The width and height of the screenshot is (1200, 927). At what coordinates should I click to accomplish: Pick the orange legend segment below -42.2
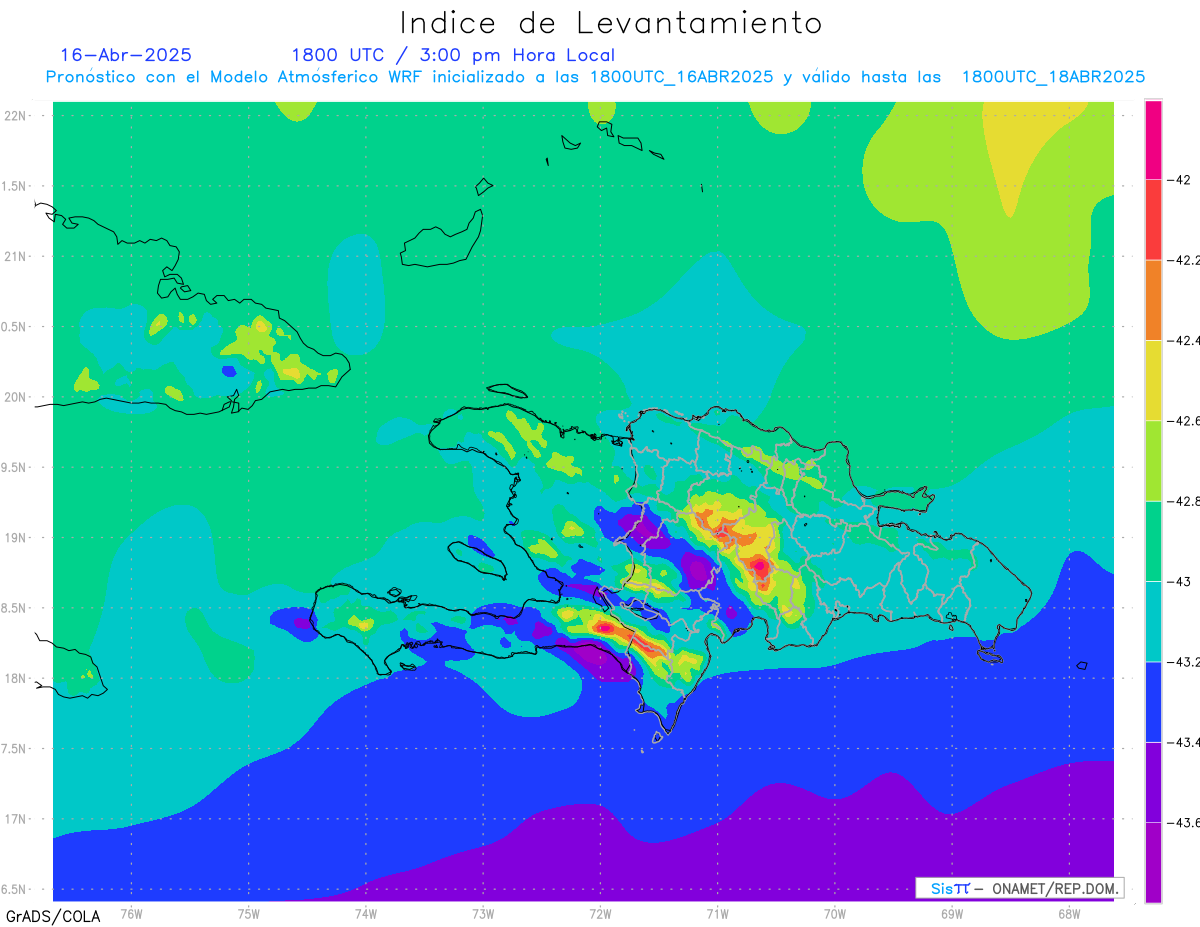pos(1153,300)
